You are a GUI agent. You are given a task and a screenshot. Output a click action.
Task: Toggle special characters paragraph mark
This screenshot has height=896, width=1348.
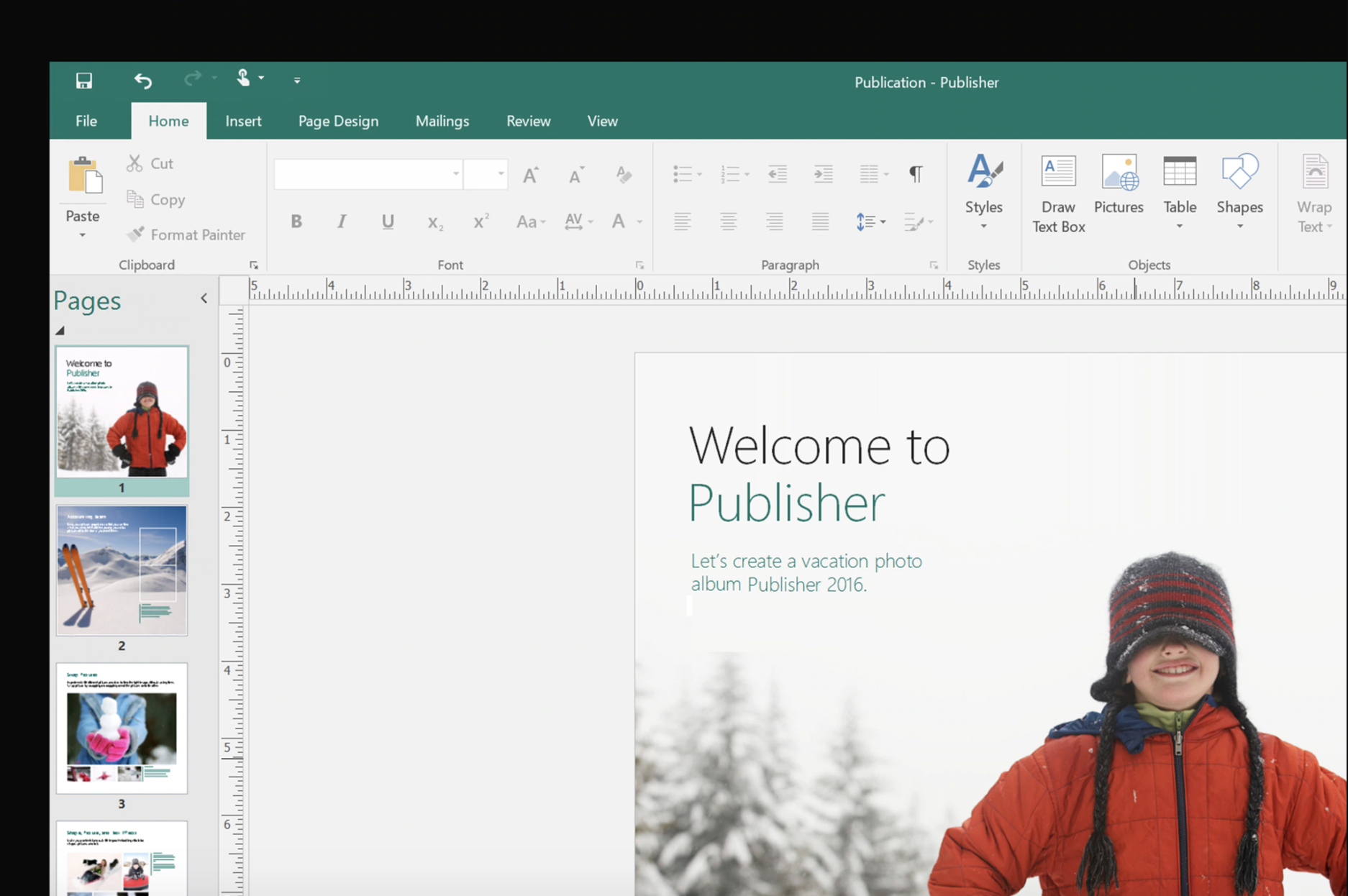(916, 174)
